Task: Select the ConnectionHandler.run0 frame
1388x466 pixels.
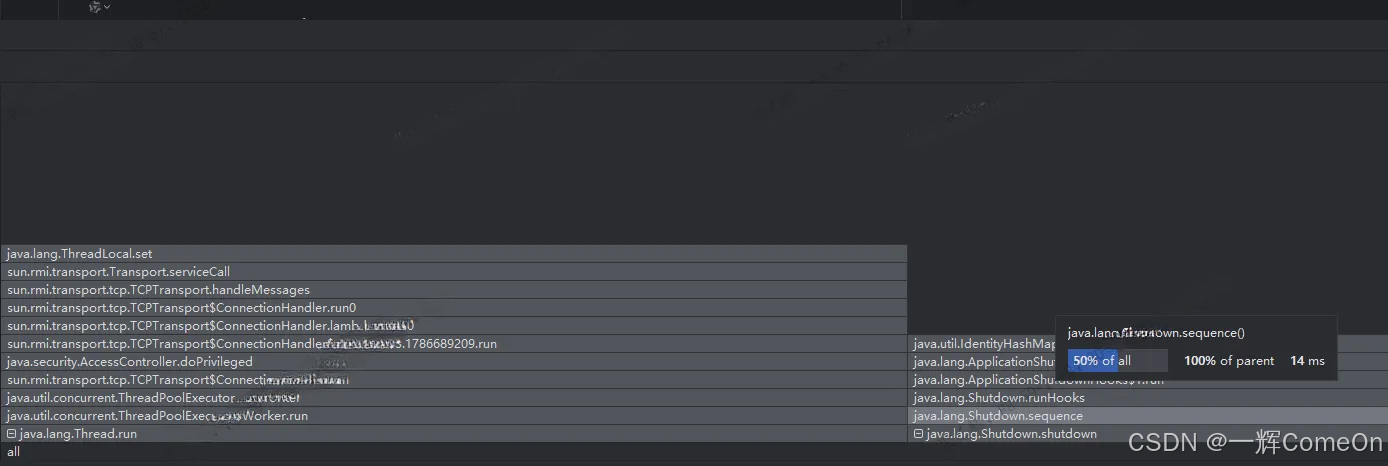Action: coord(454,308)
